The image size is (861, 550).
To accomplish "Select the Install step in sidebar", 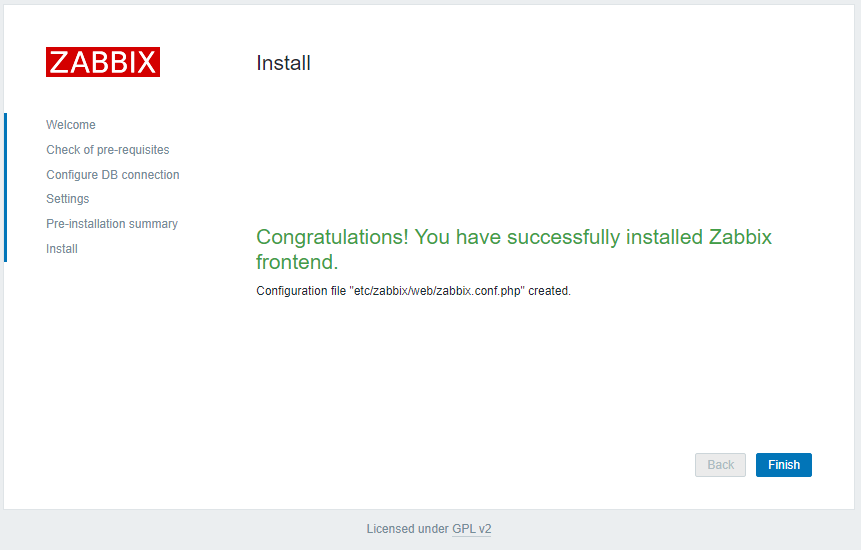I will click(62, 249).
